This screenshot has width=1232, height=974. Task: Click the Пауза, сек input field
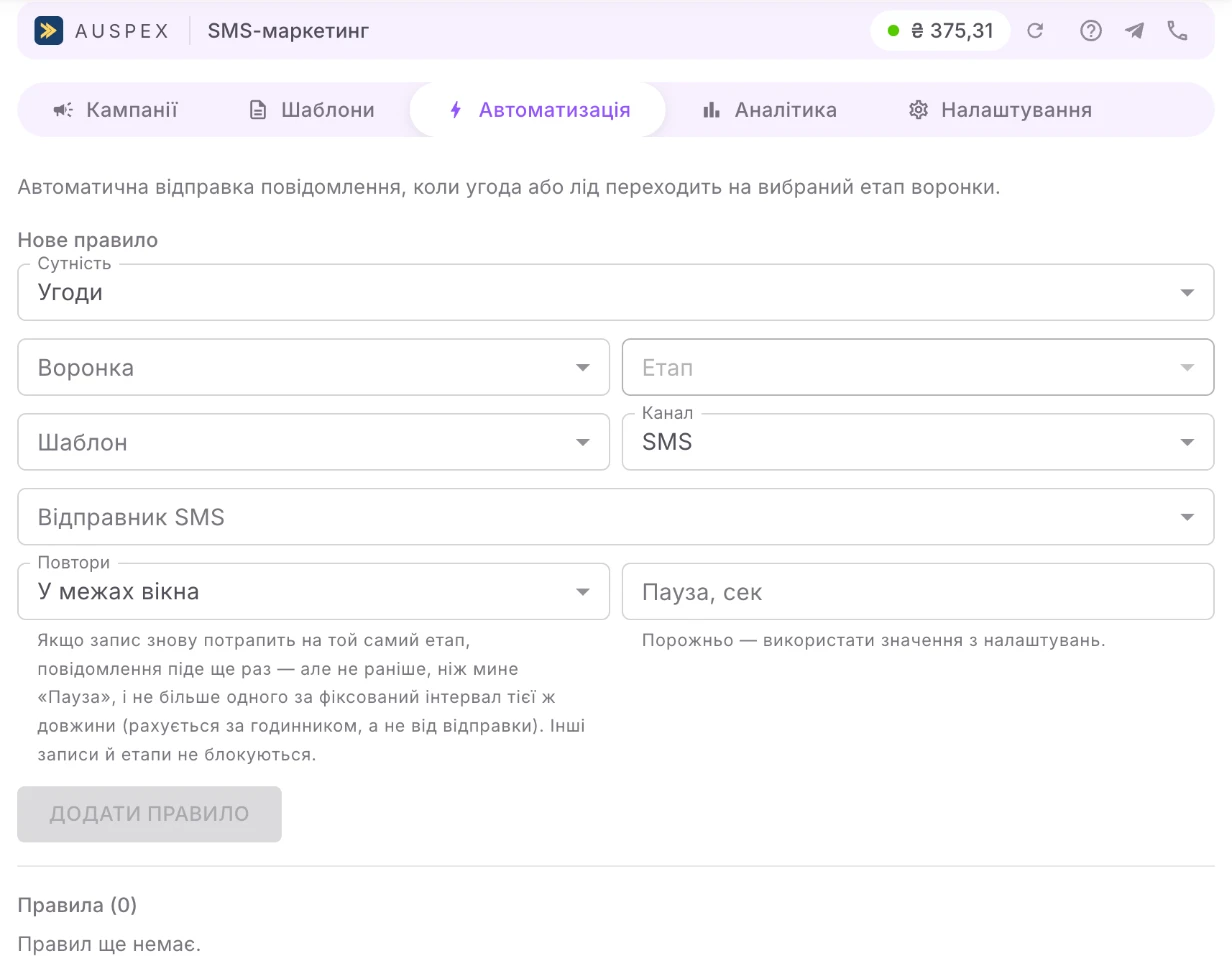coord(918,592)
